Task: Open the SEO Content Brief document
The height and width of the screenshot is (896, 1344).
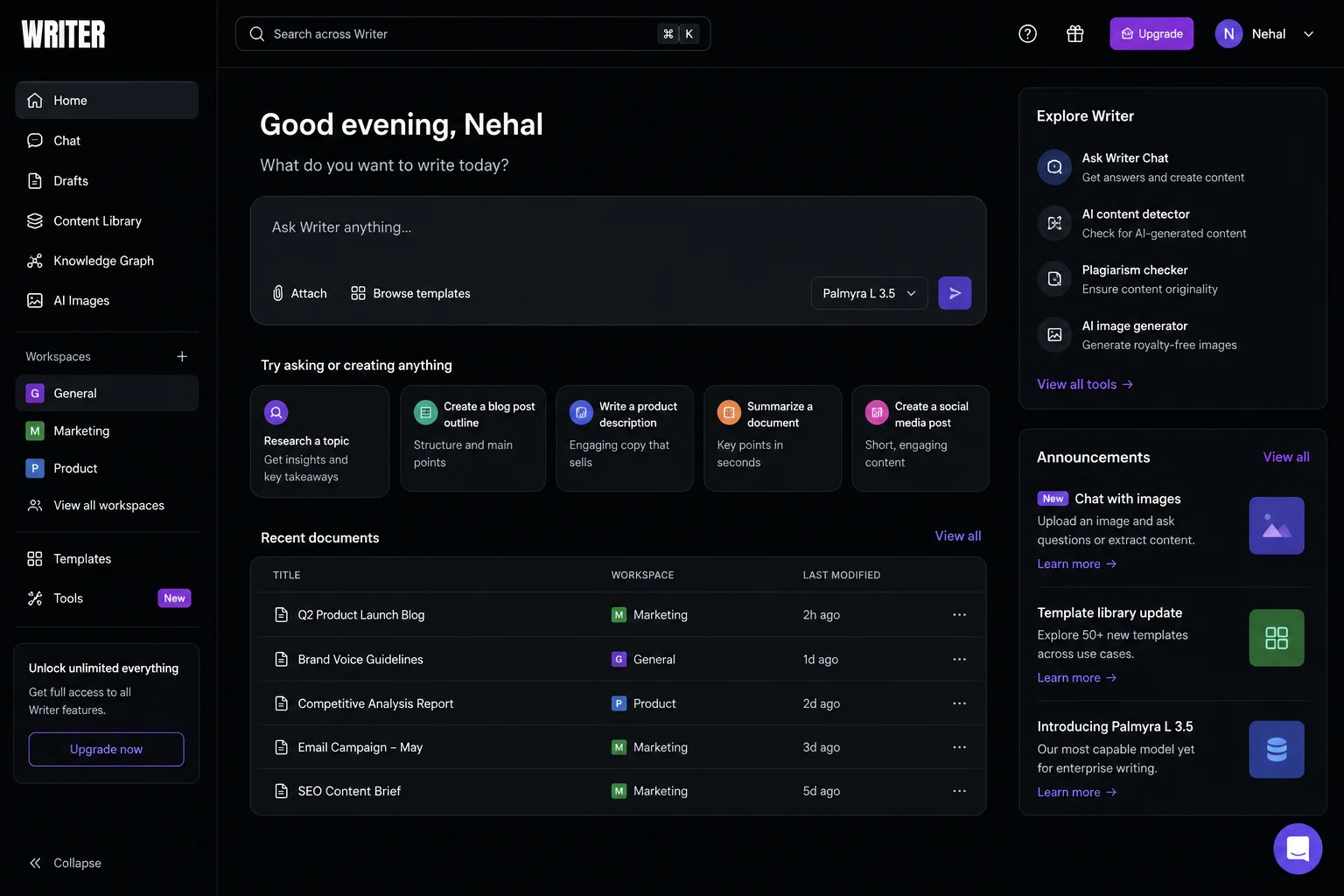Action: coord(349,791)
